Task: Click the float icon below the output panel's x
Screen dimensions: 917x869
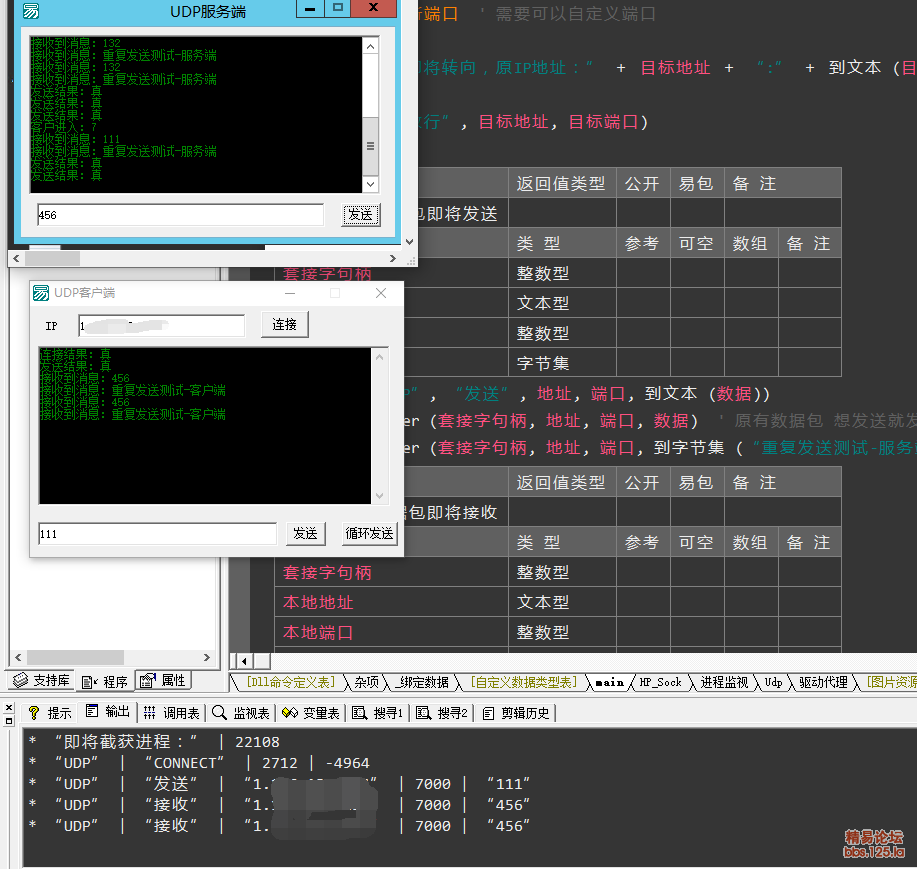Action: coord(9,721)
